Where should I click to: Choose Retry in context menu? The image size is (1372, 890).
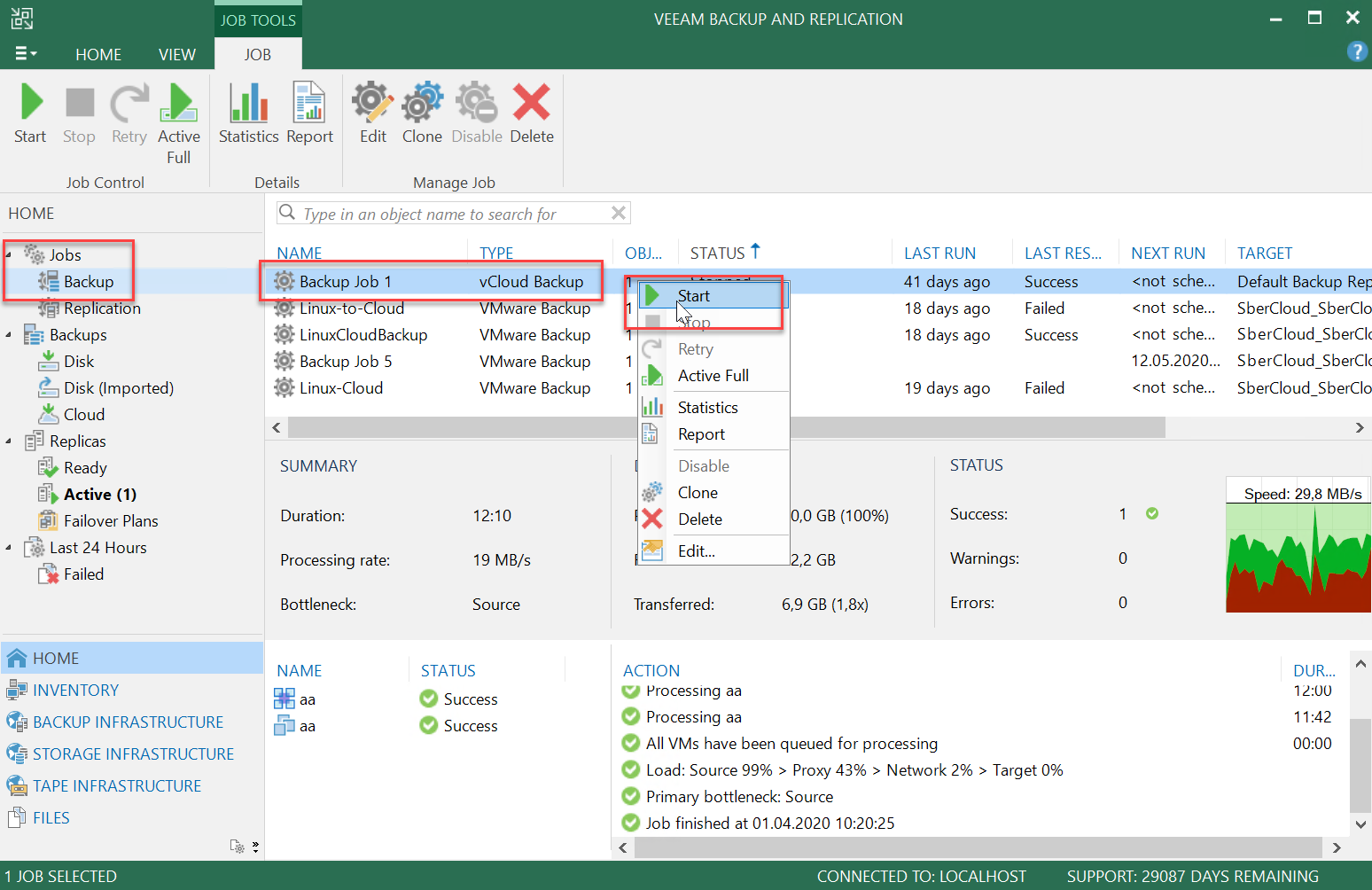[x=713, y=349]
